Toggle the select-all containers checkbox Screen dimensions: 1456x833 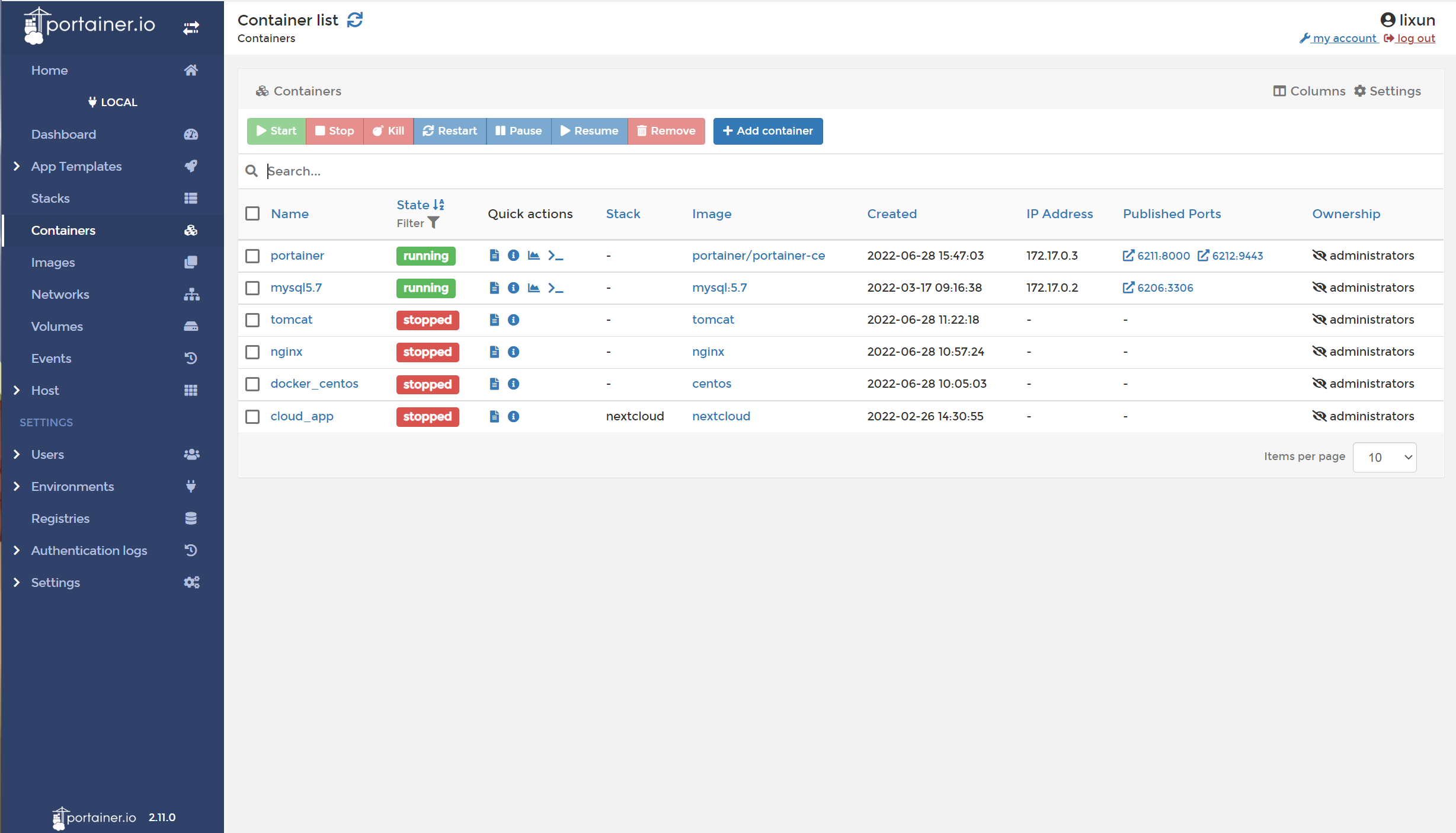252,213
